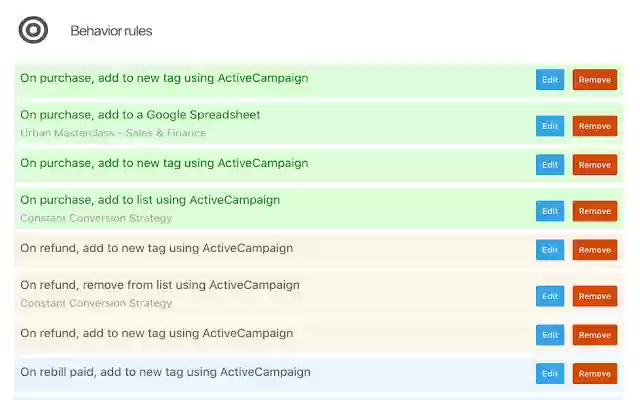Image resolution: width=640 pixels, height=400 pixels.
Task: Edit the purchase add to list rule
Action: [x=549, y=211]
